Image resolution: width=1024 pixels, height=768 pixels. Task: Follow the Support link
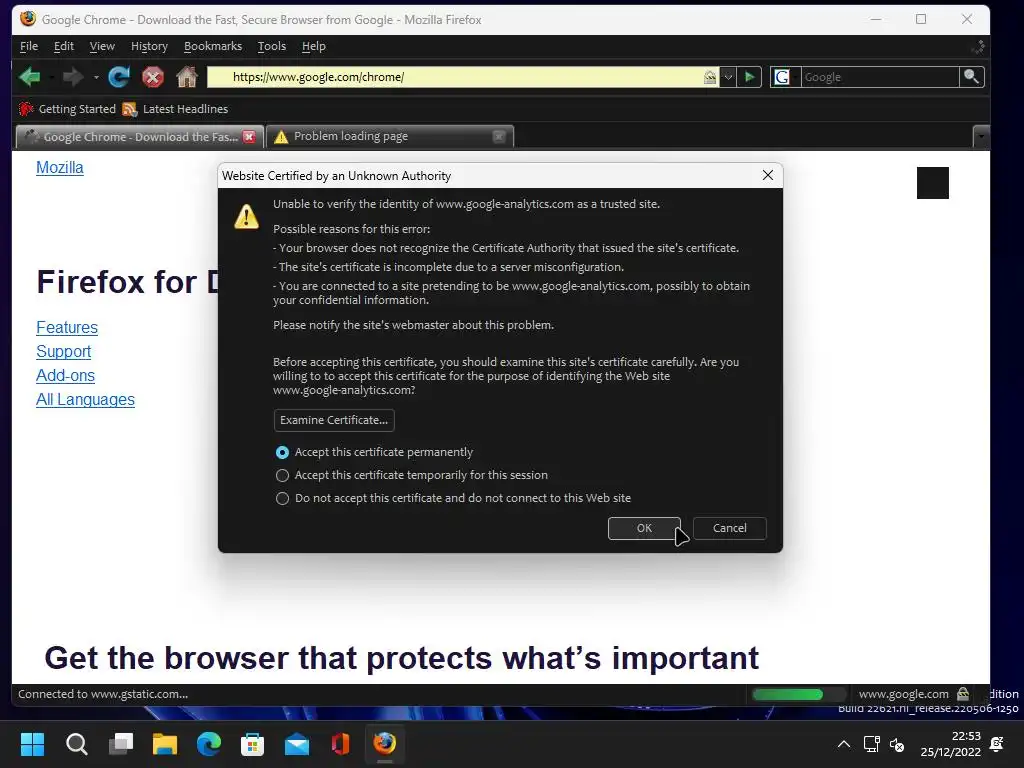pos(63,351)
